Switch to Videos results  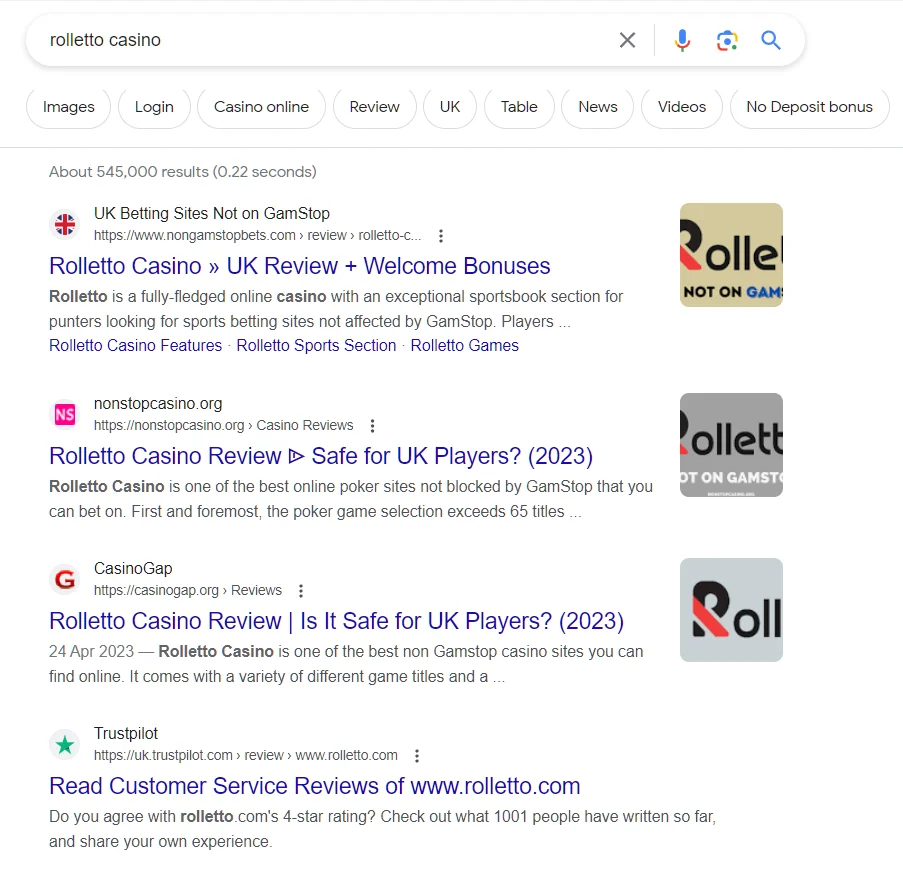[x=682, y=107]
